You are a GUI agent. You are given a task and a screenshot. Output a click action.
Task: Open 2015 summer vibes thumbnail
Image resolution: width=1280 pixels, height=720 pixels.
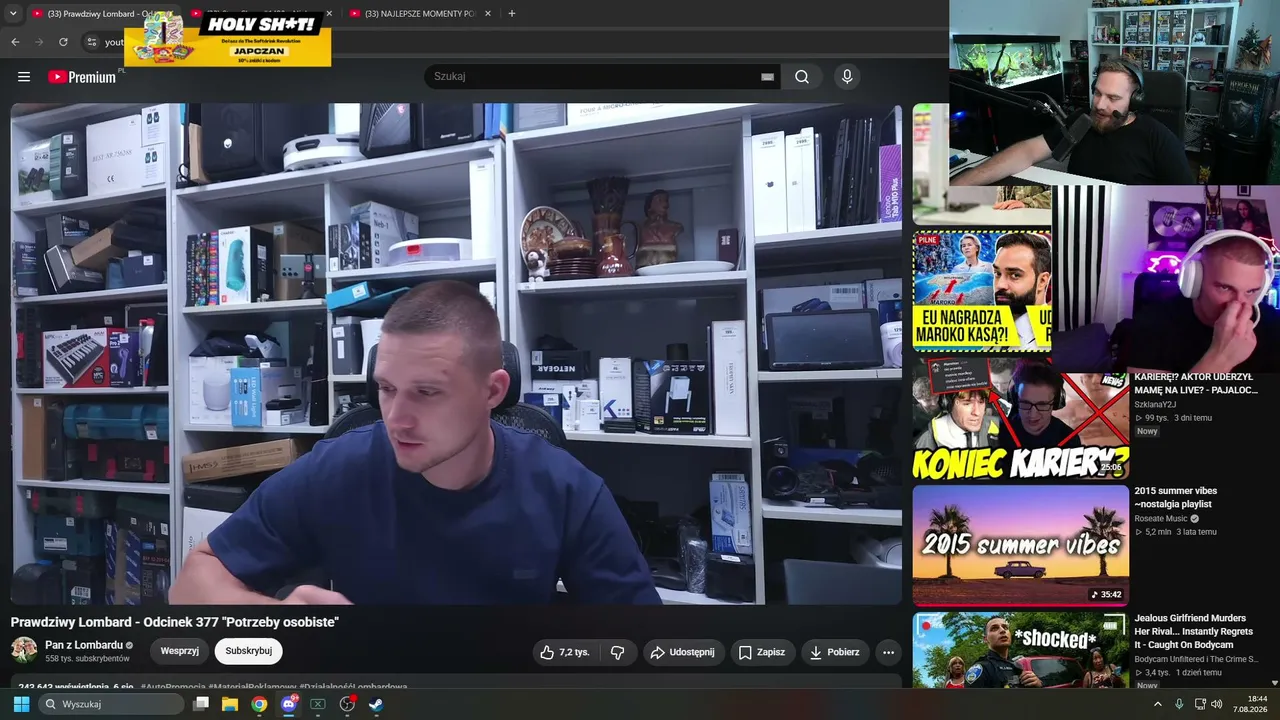pyautogui.click(x=1021, y=545)
